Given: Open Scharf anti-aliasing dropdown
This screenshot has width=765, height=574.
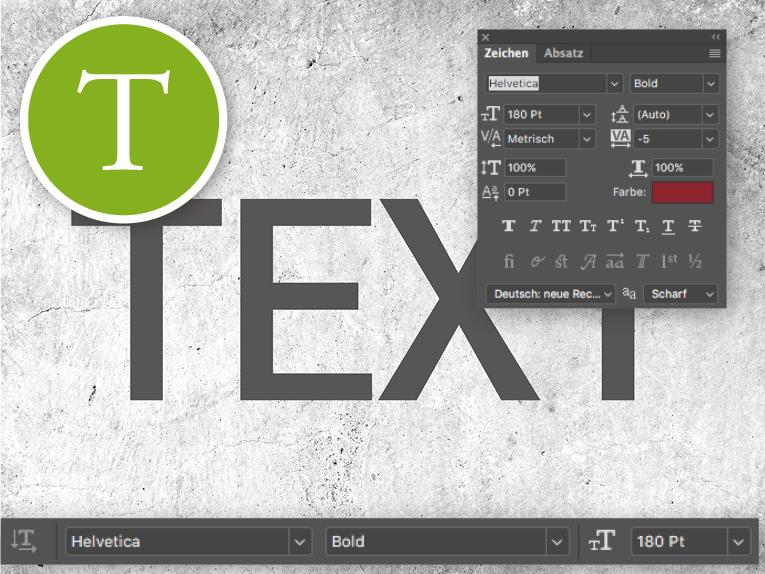Looking at the screenshot, I should 680,294.
